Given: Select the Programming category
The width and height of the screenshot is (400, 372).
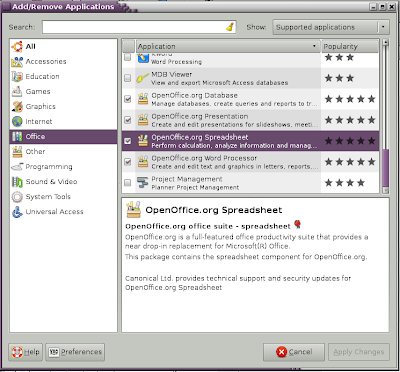Looking at the screenshot, I should [63, 167].
